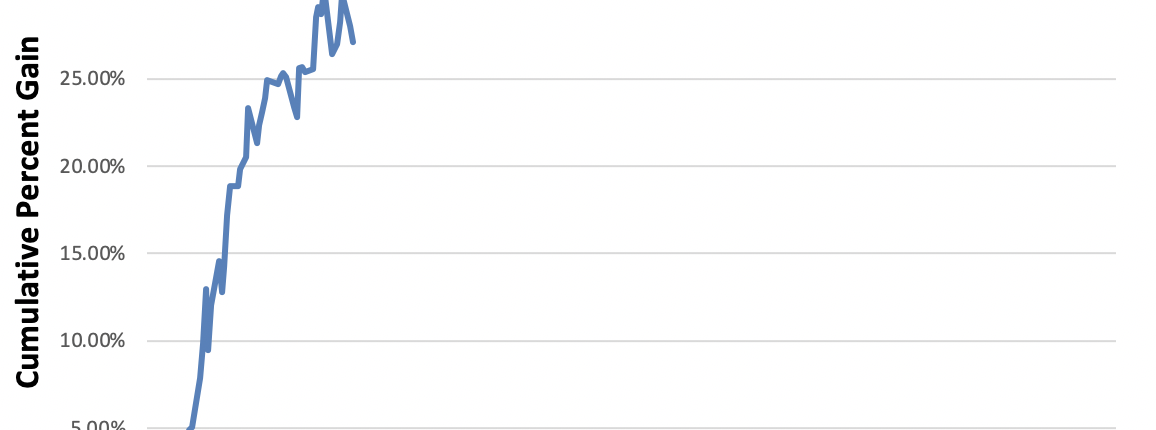Image resolution: width=1156 pixels, height=430 pixels.
Task: Click the flat line segment just below 20%
Action: coord(234,185)
